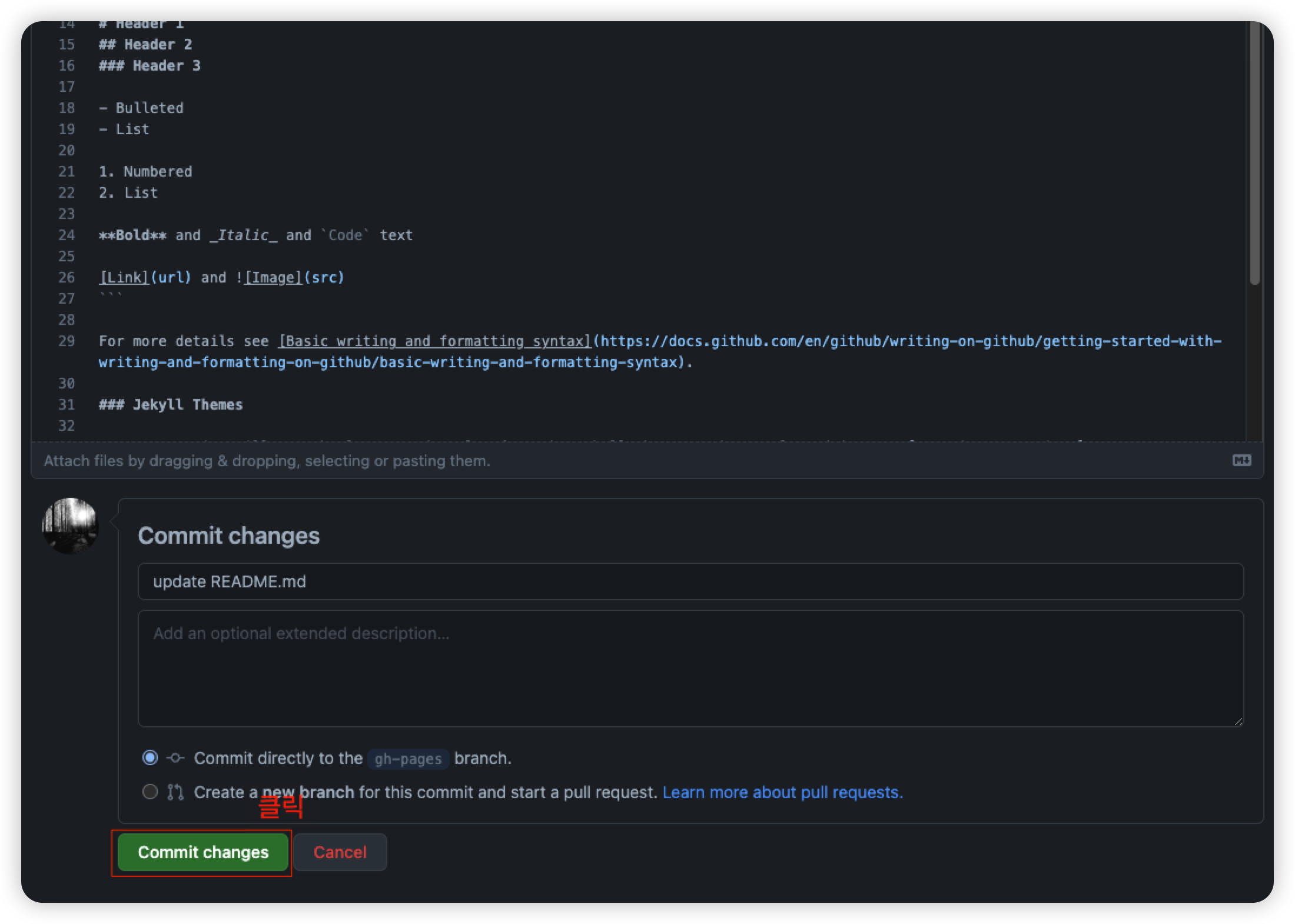This screenshot has height=924, width=1295.
Task: Click the Commit changes heading
Action: (x=229, y=536)
